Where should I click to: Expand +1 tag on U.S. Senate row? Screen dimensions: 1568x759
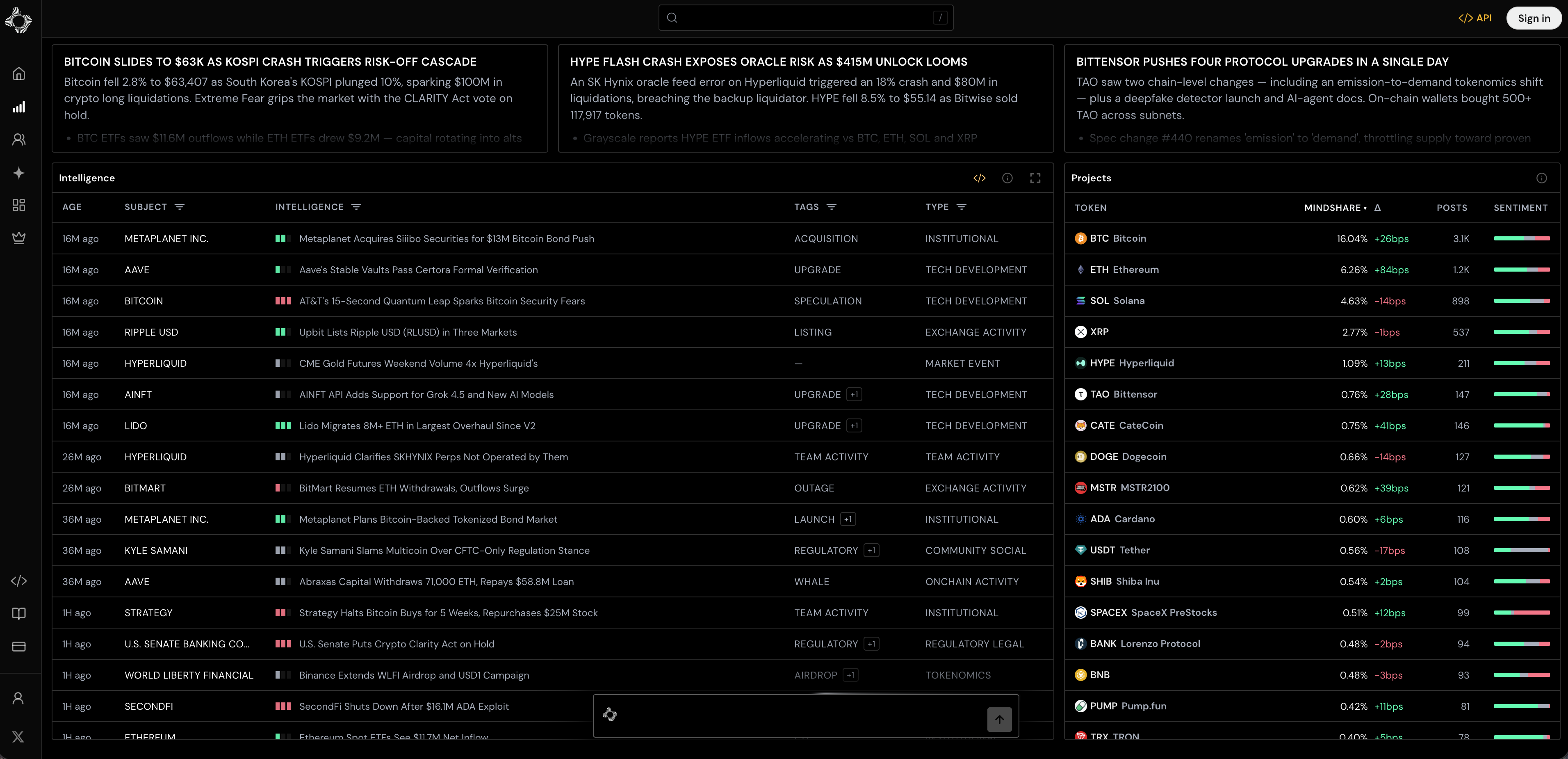[x=872, y=644]
